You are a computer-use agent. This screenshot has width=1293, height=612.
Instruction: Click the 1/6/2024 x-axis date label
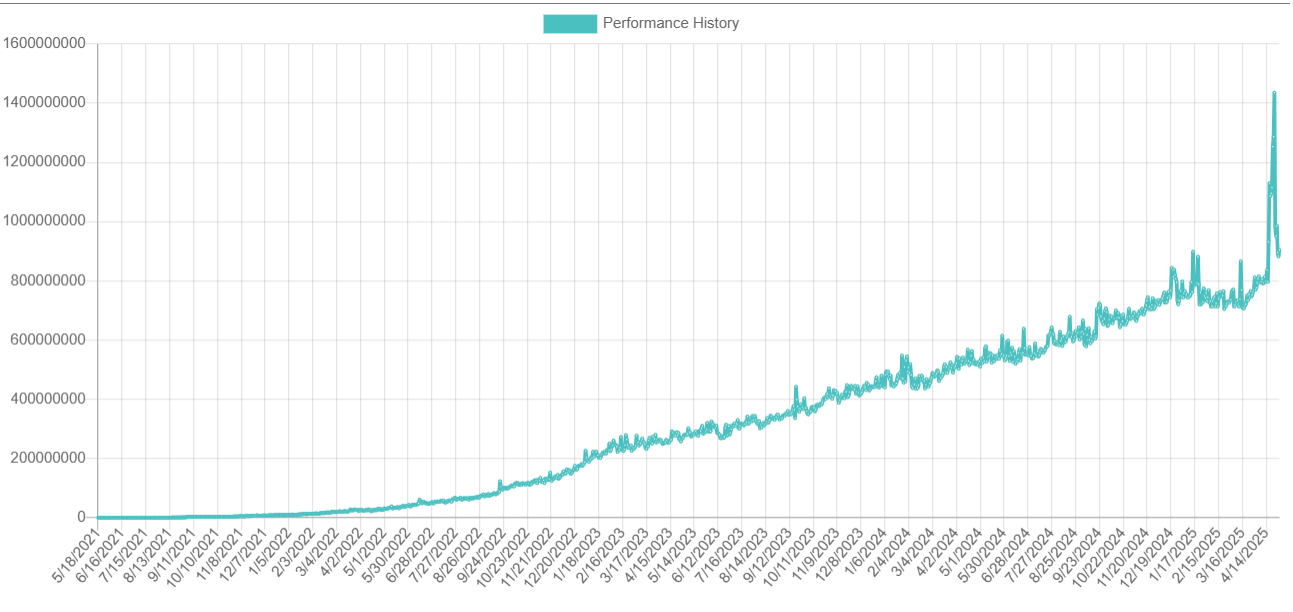[x=865, y=549]
